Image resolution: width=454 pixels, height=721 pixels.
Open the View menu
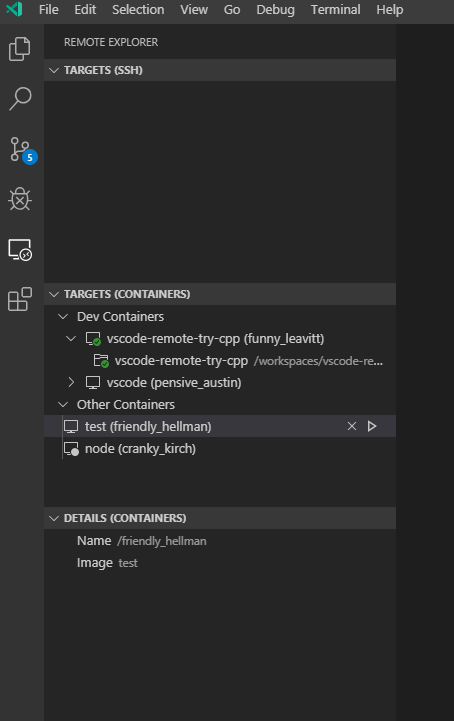[194, 10]
